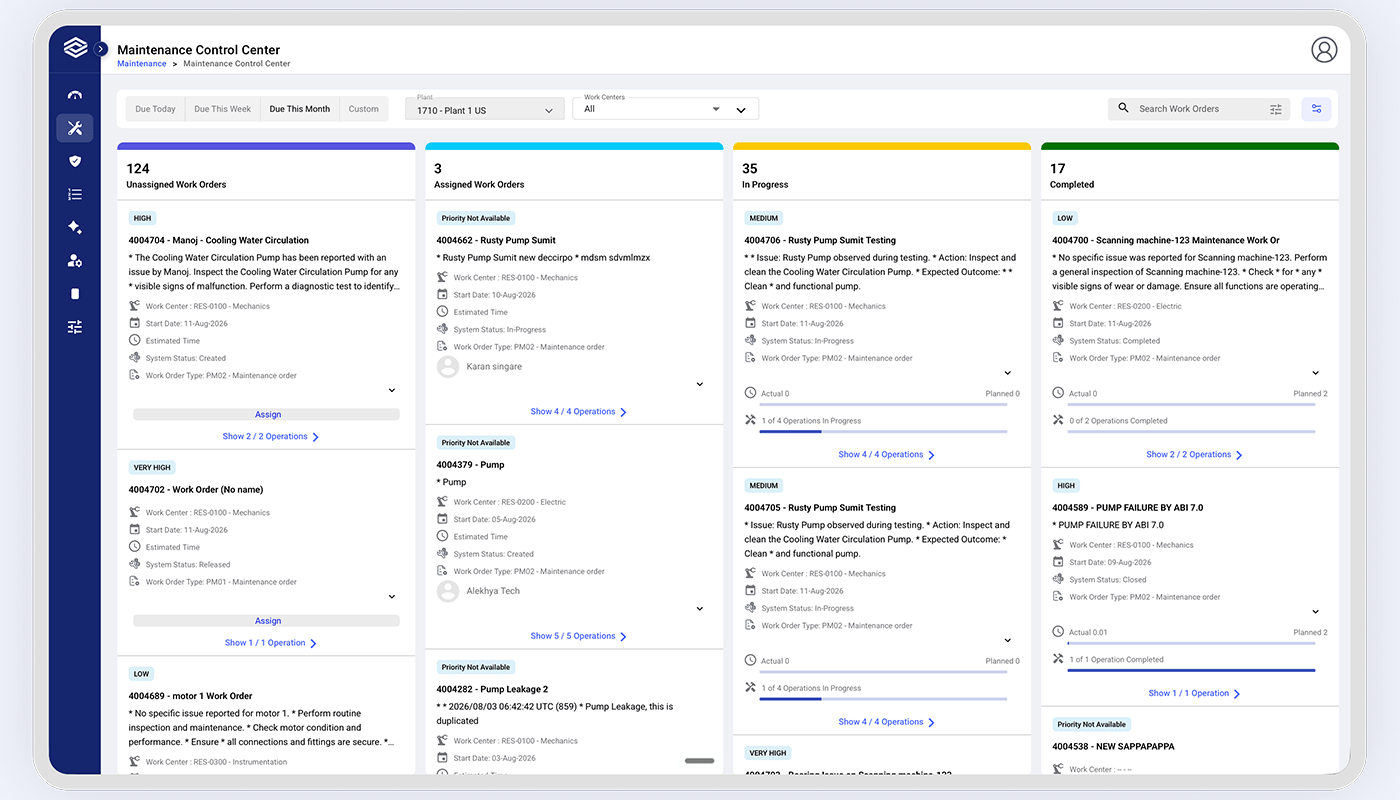Click operations progress bar of order 4004706
This screenshot has height=800, width=1400.
(x=883, y=432)
